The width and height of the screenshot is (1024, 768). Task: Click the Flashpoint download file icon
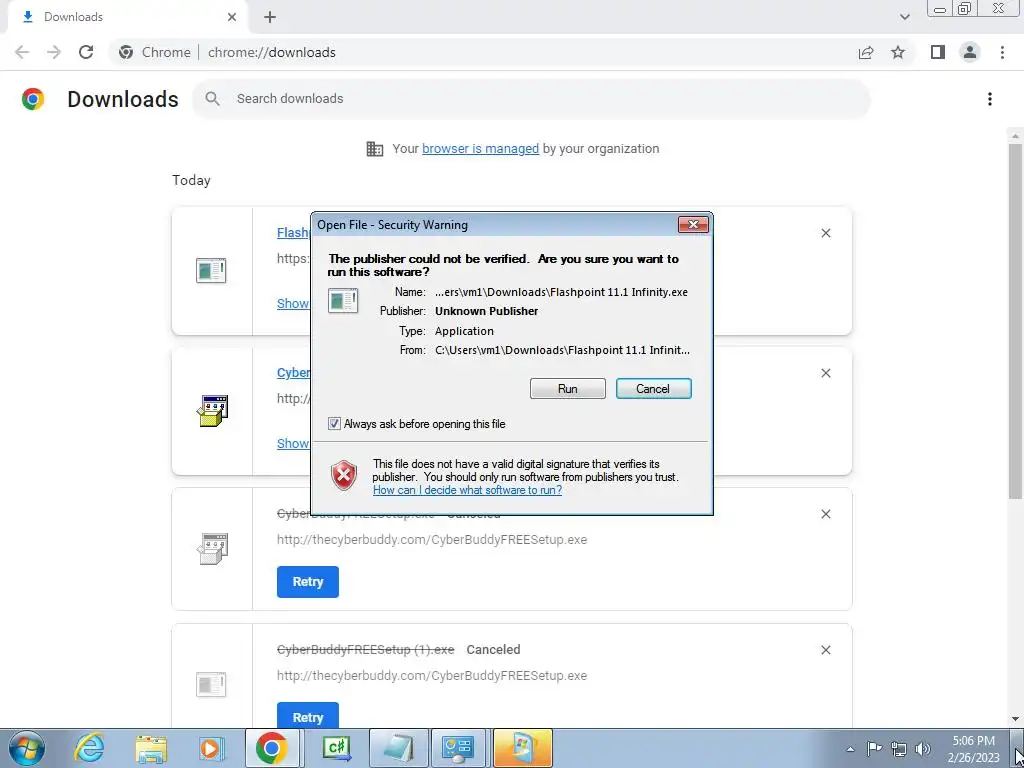[x=211, y=270]
